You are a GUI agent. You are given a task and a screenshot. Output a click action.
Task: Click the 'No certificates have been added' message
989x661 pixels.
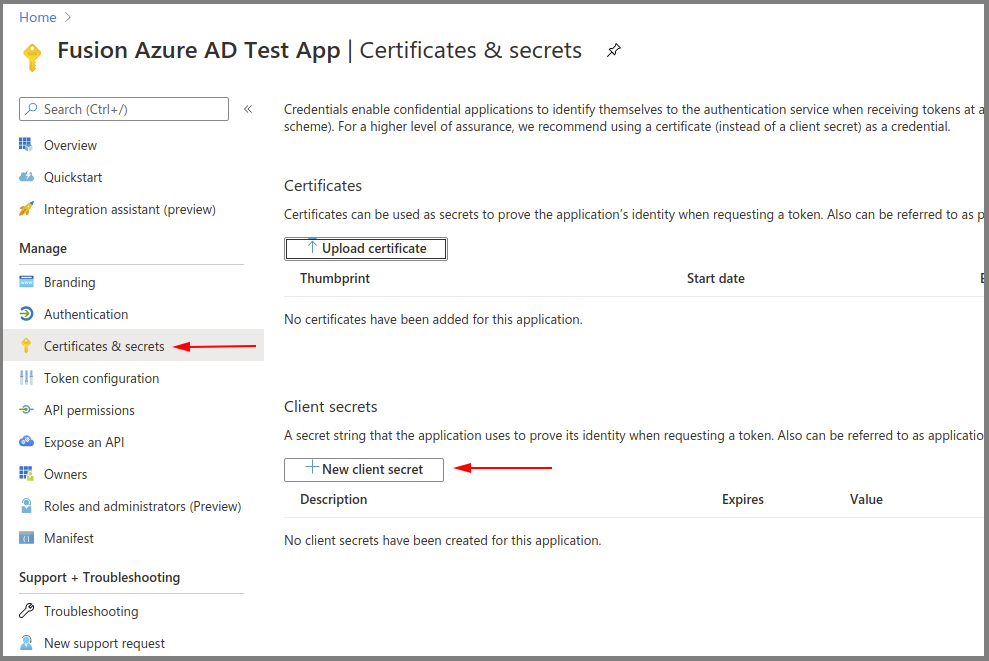tap(433, 319)
